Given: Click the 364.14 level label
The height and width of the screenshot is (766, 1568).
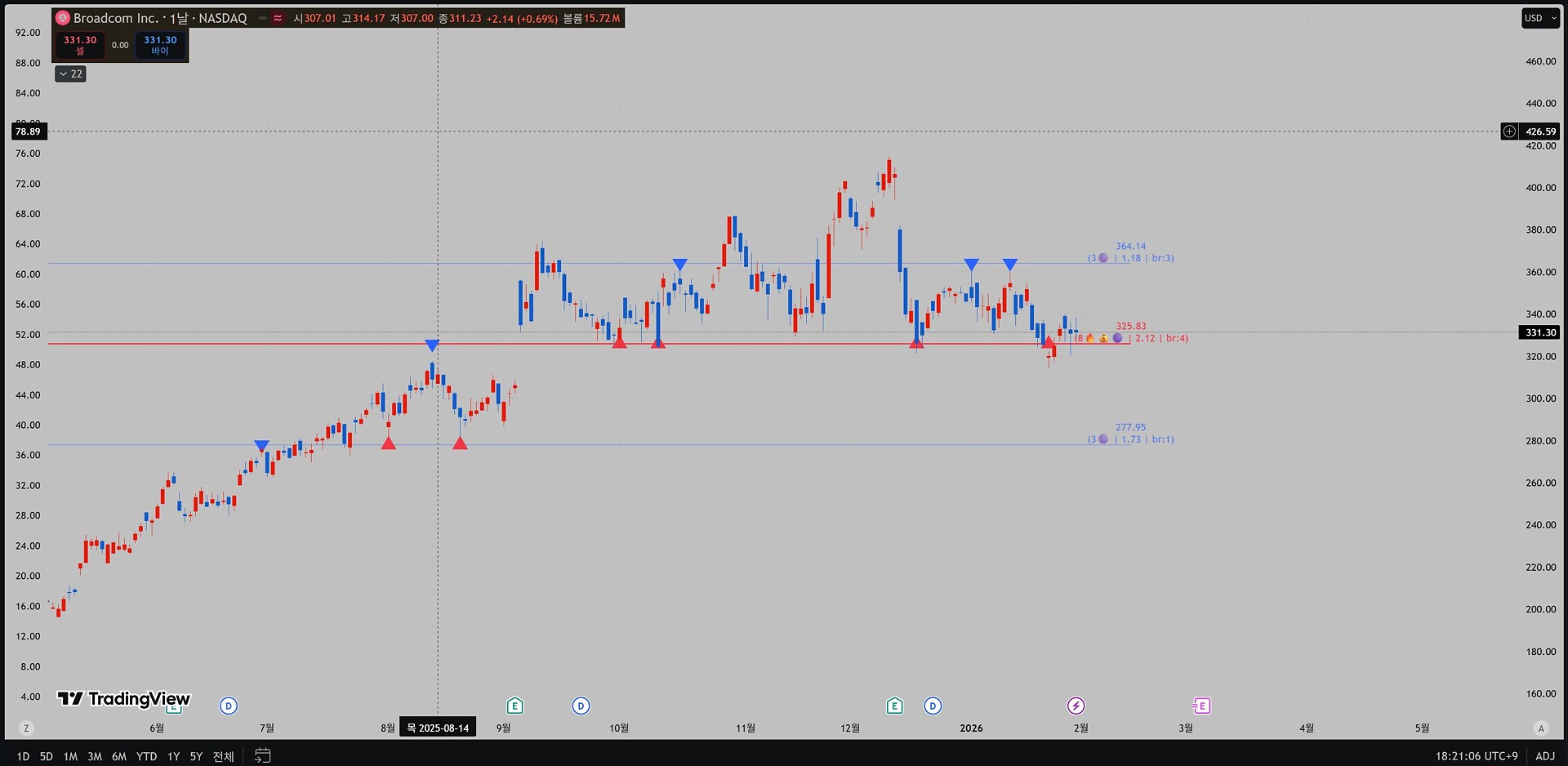Looking at the screenshot, I should click(1131, 246).
